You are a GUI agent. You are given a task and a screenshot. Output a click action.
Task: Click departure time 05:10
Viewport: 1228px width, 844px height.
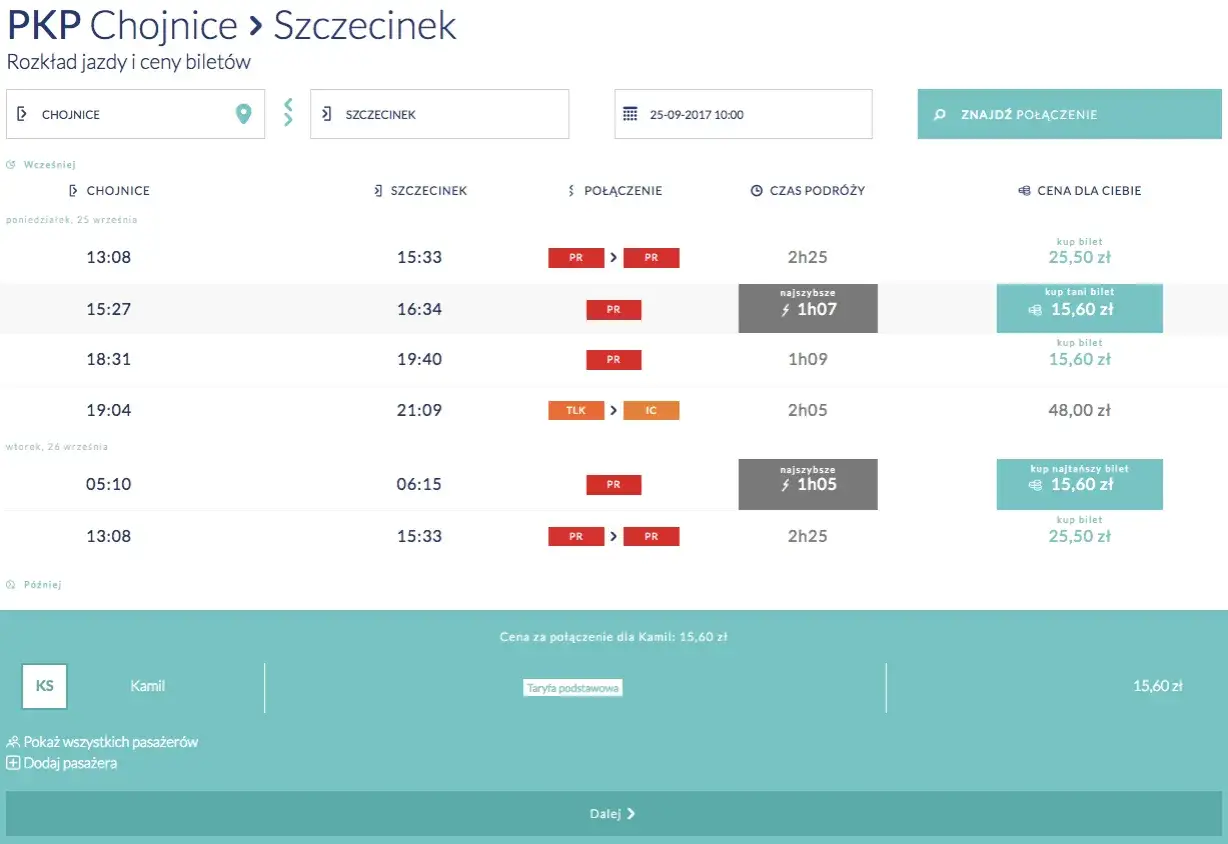(109, 485)
